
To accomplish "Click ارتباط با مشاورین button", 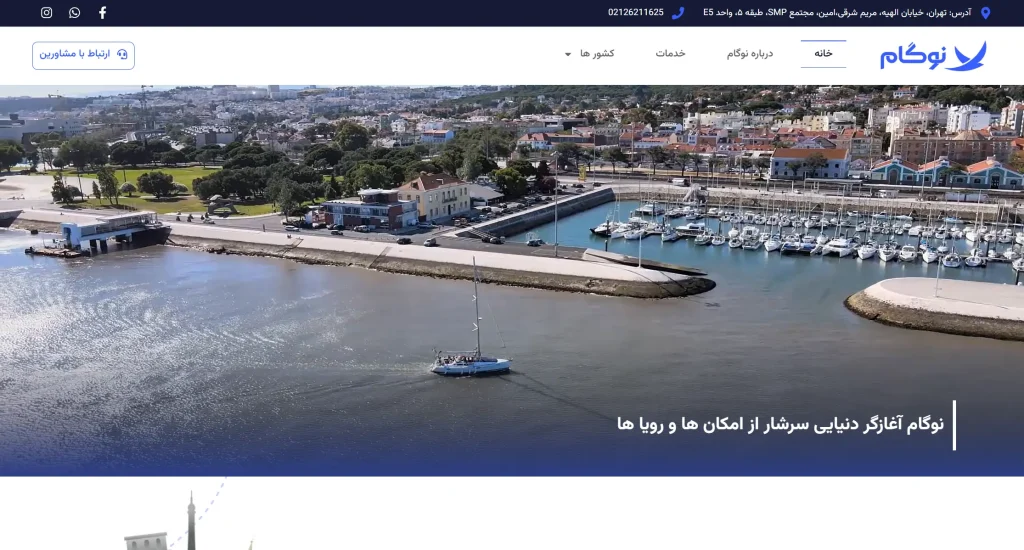I will pos(83,55).
